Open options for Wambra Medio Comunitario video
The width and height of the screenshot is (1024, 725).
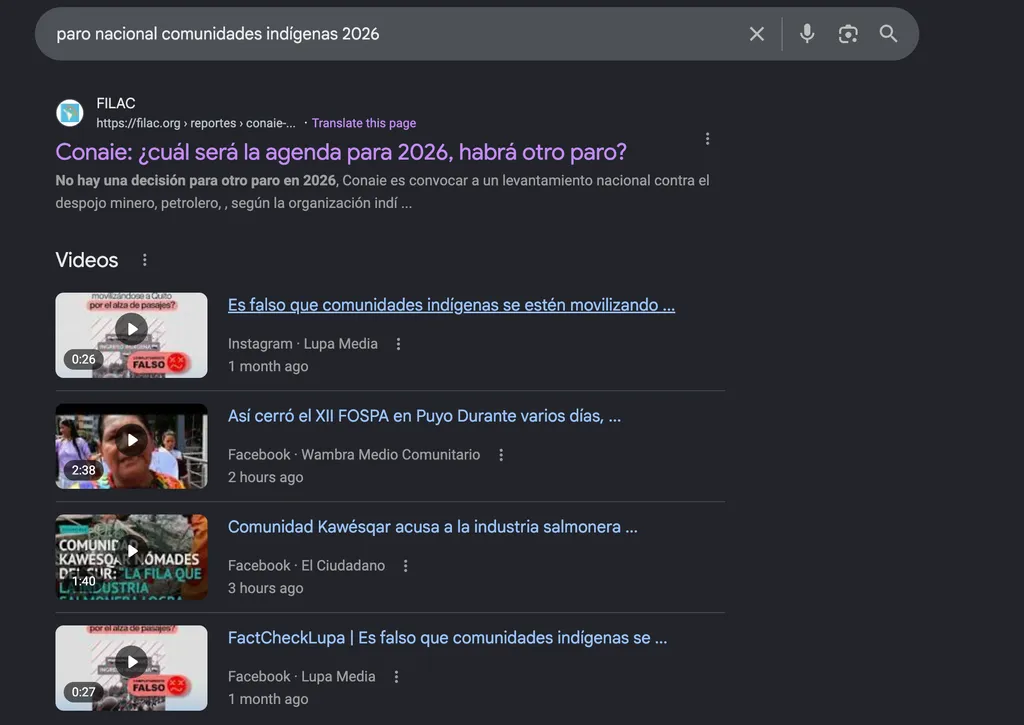point(501,455)
